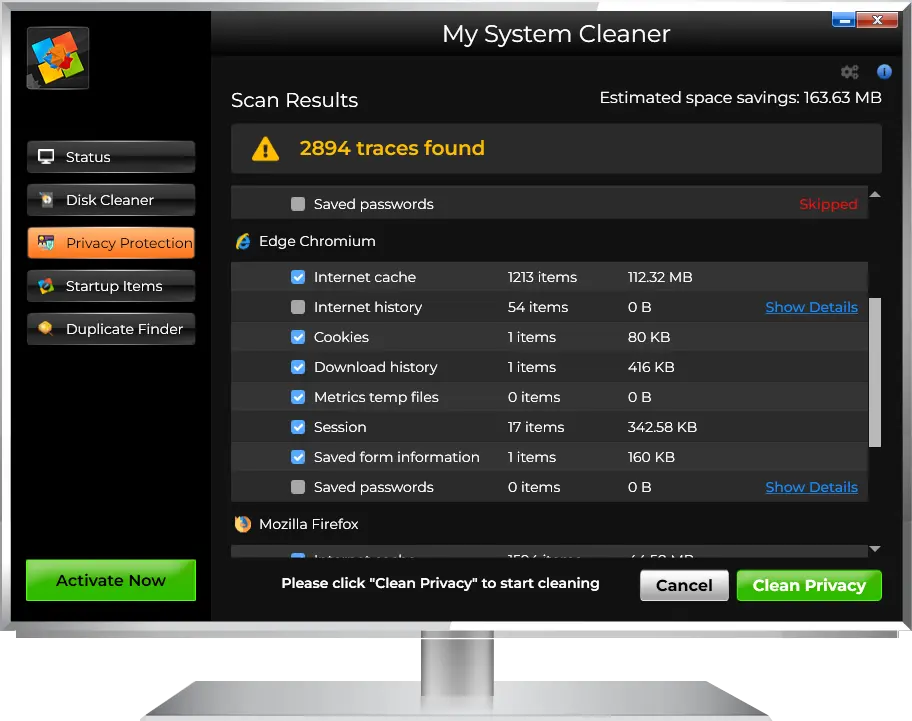Click the 416 KB Download history size
The image size is (912, 721).
[651, 367]
